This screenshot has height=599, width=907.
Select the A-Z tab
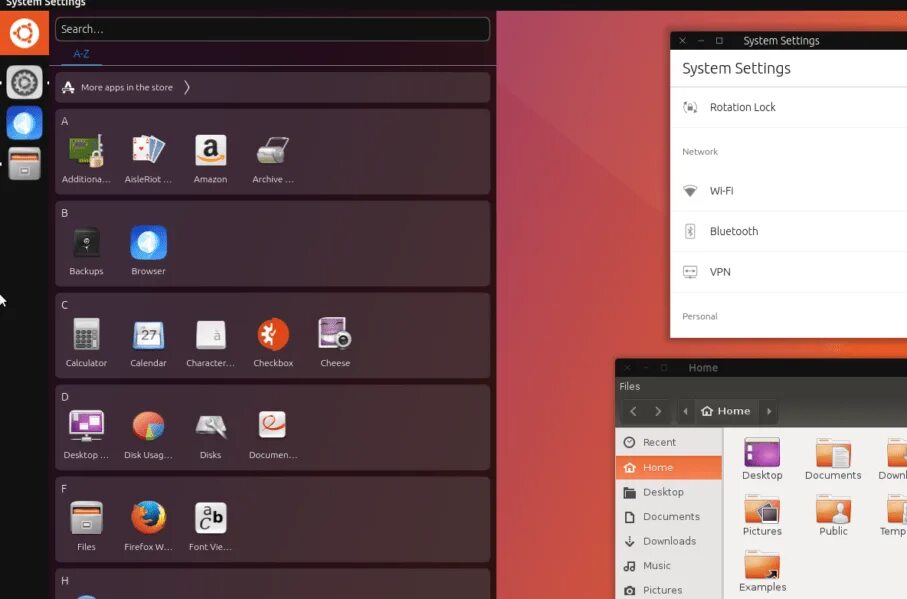point(81,54)
